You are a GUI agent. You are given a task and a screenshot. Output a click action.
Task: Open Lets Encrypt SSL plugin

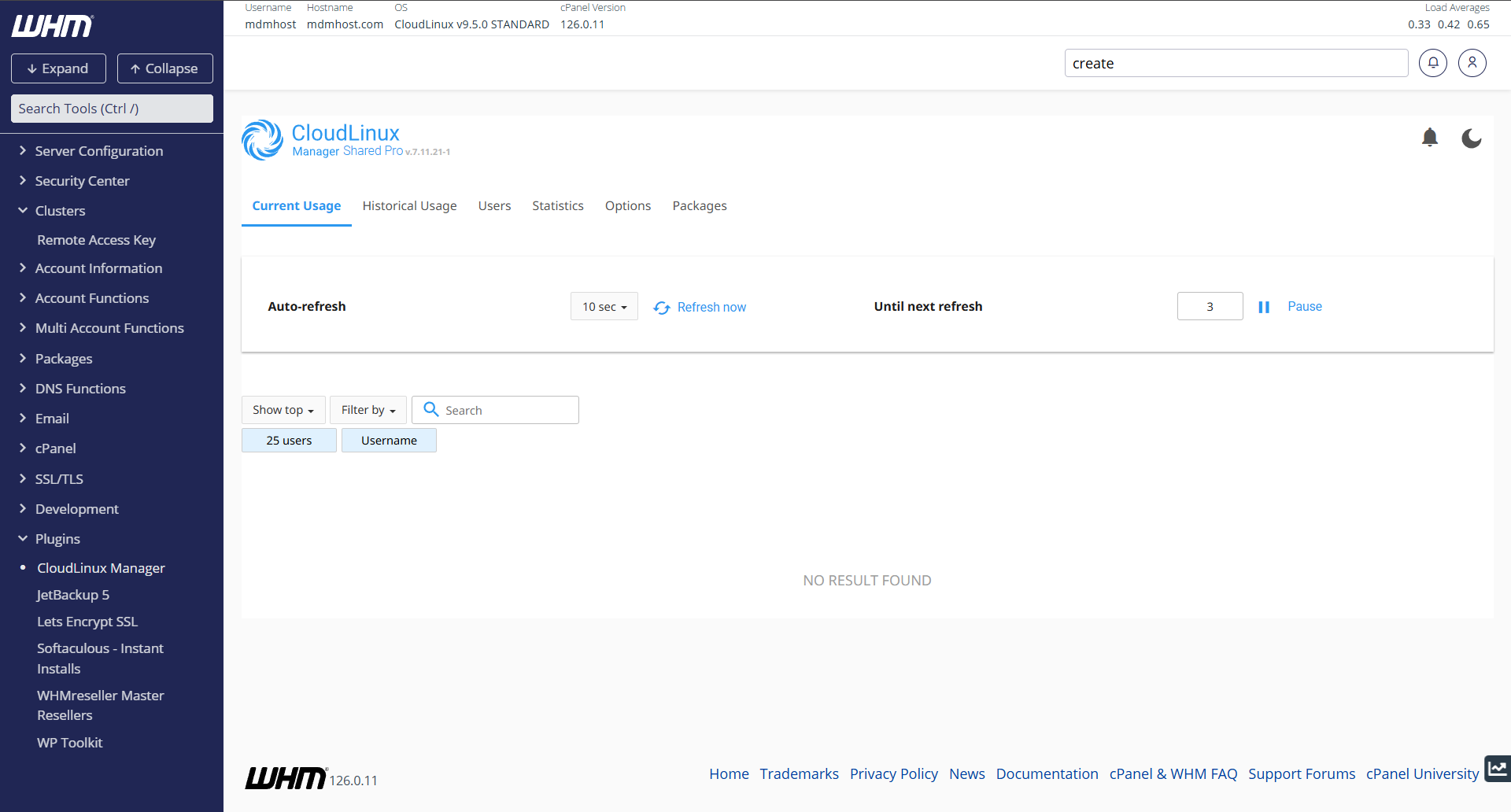point(87,622)
